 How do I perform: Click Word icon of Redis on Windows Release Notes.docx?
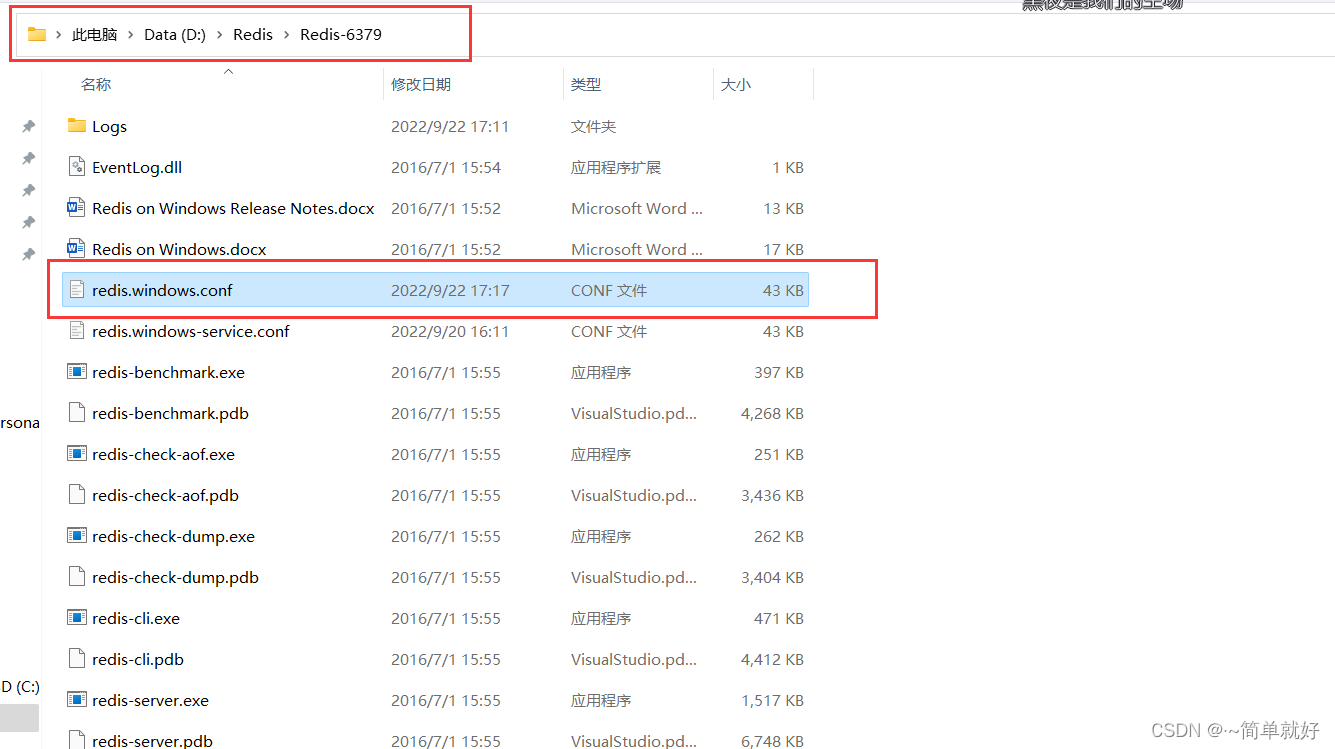[77, 208]
